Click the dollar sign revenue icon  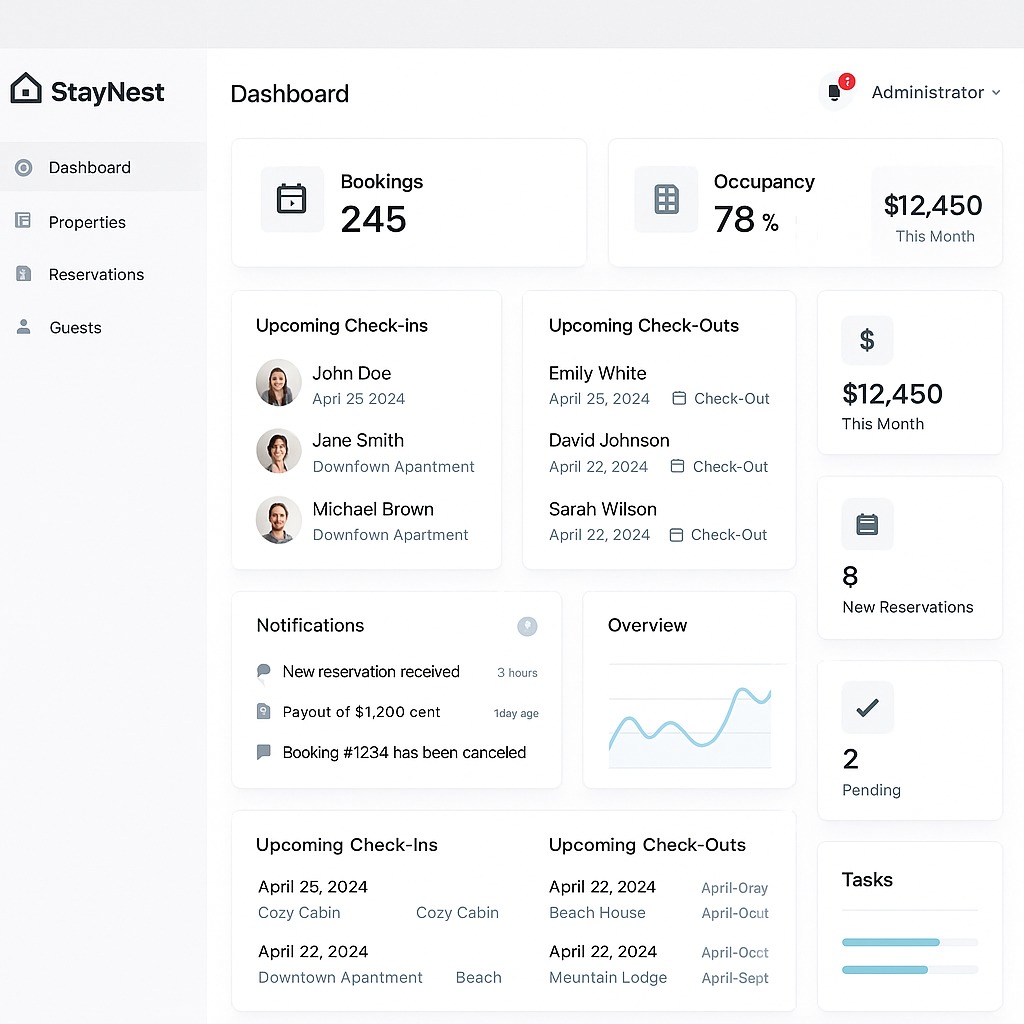[867, 340]
